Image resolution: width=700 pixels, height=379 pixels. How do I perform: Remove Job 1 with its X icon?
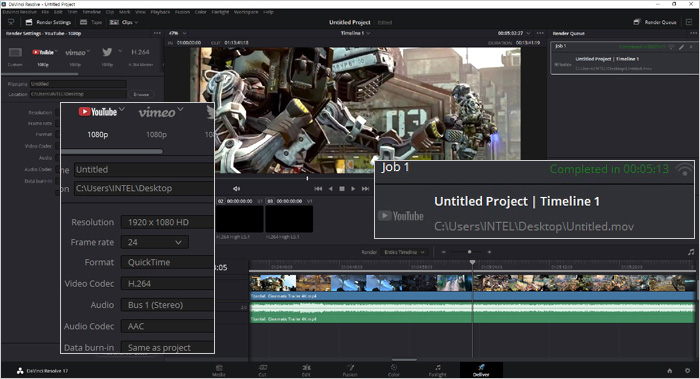tap(691, 47)
